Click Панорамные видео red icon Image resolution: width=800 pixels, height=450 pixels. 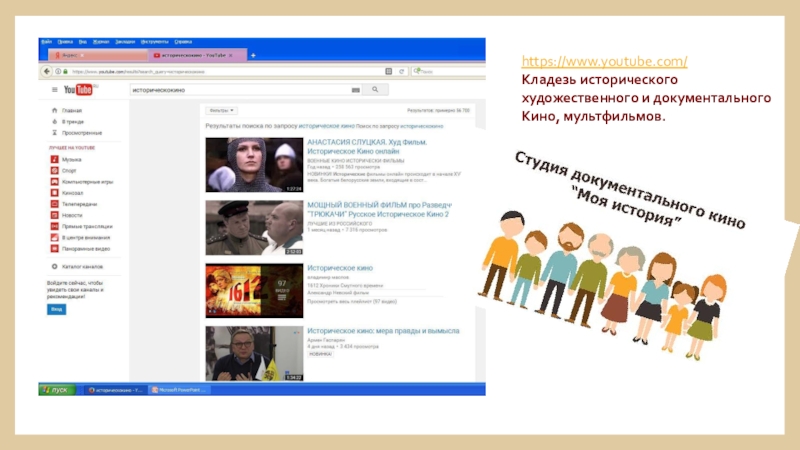55,249
